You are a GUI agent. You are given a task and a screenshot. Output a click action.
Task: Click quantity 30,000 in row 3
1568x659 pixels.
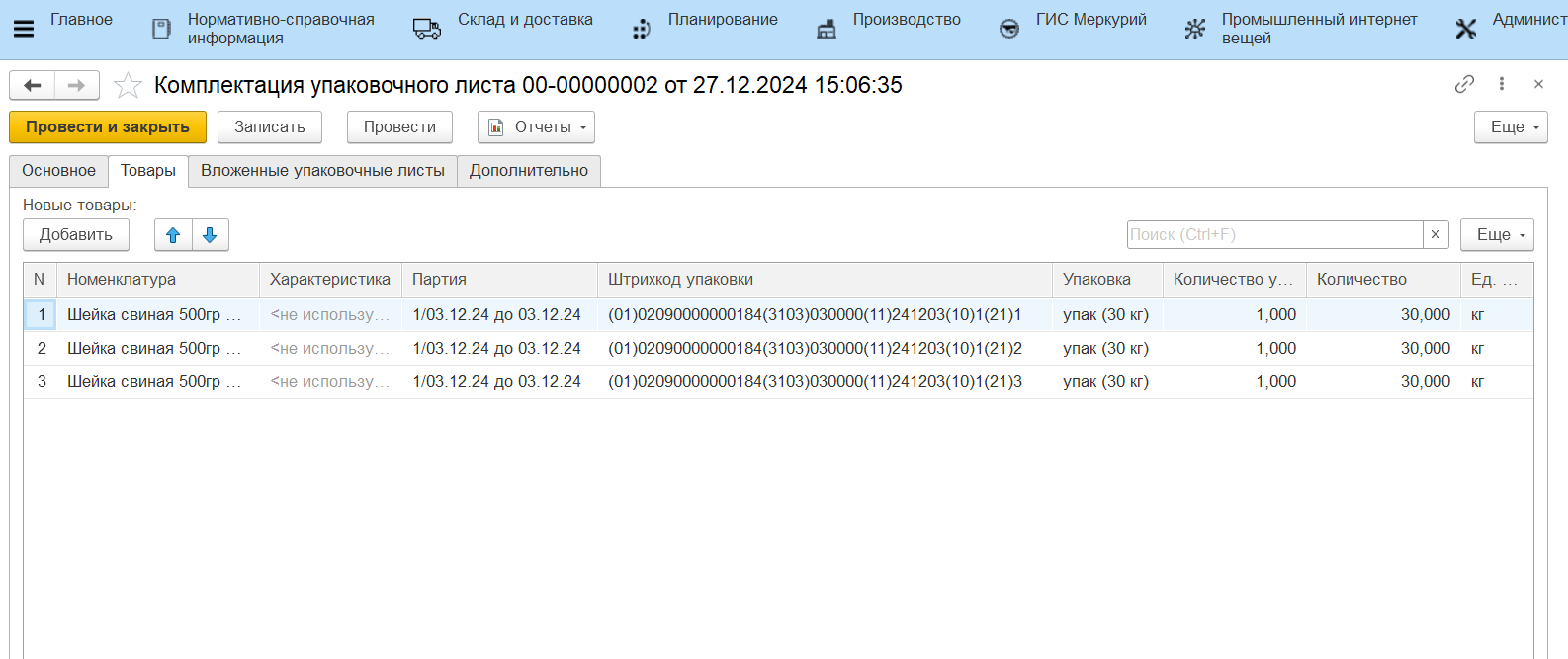[1383, 382]
